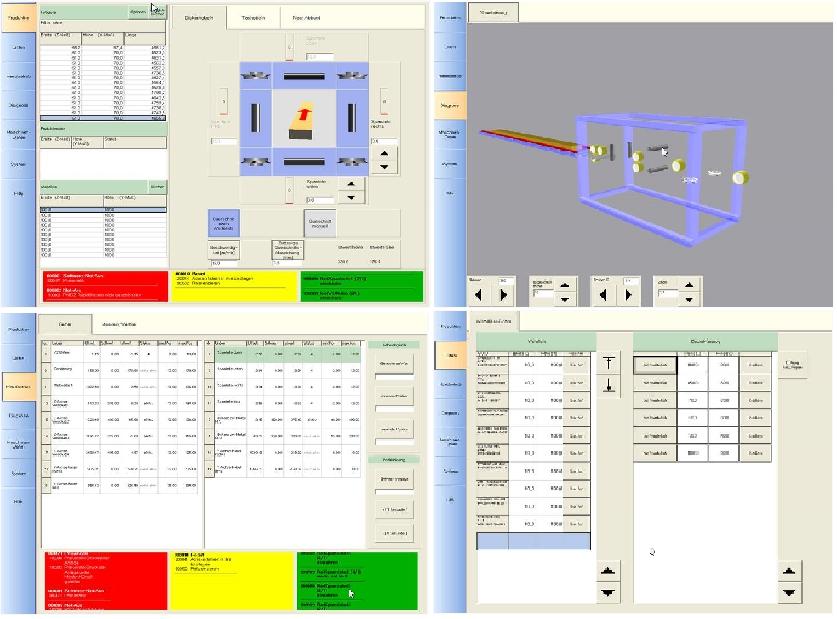Click the upper-left cutter head icon in machine diagram
The width and height of the screenshot is (837, 619).
(255, 76)
